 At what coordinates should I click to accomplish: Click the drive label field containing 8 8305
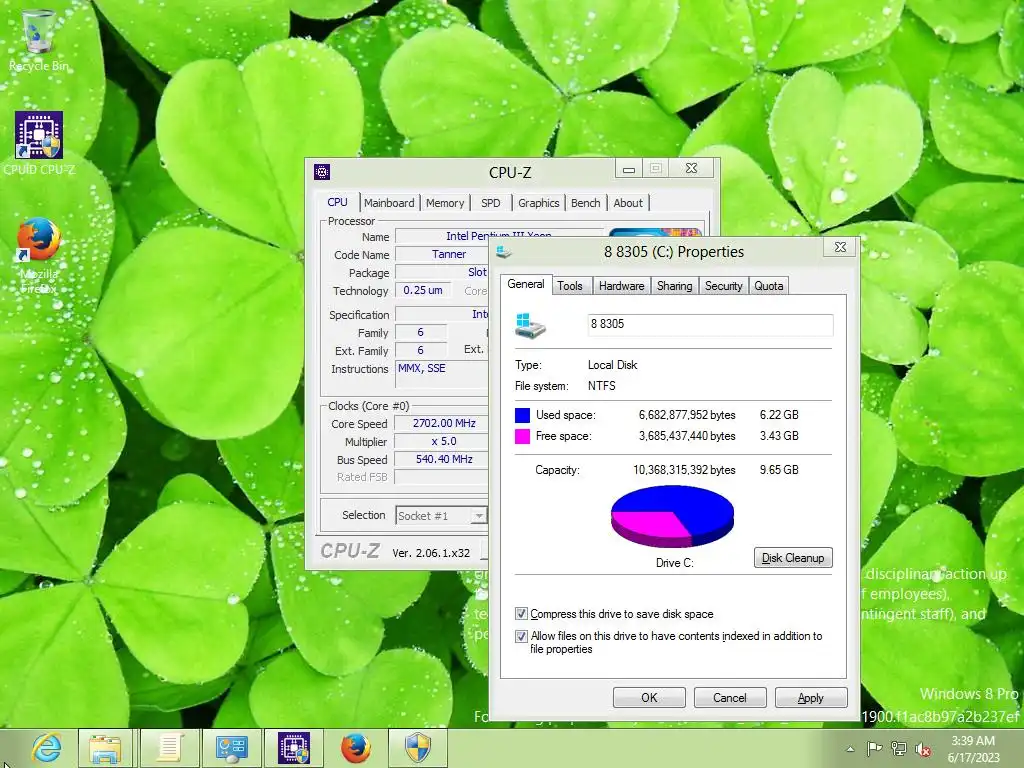710,325
